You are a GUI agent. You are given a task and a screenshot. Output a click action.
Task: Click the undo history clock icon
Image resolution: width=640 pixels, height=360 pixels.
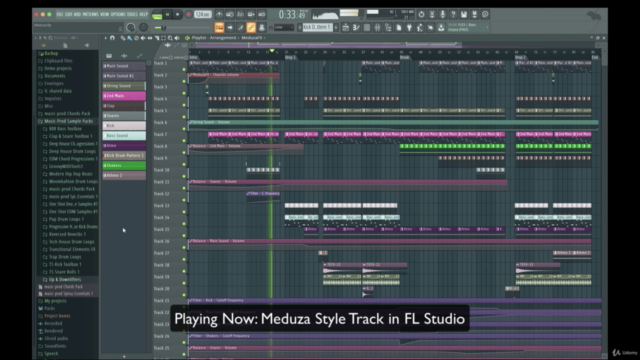(422, 14)
